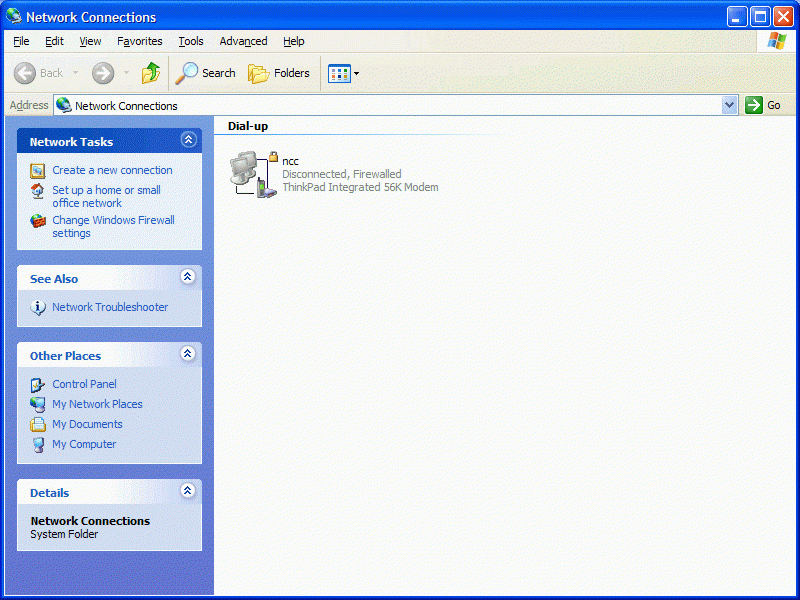The image size is (800, 600).
Task: Go to Control Panel link
Action: pyautogui.click(x=84, y=384)
